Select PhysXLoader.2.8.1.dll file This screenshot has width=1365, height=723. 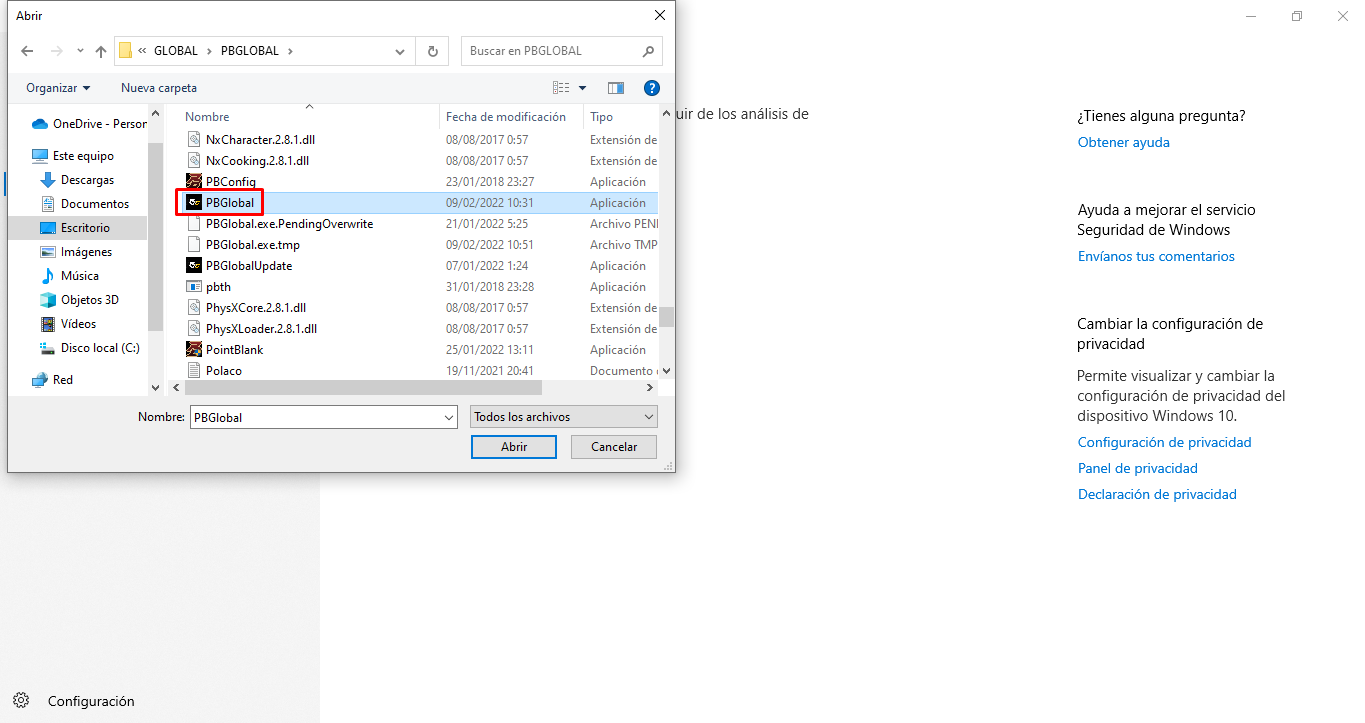click(x=261, y=329)
